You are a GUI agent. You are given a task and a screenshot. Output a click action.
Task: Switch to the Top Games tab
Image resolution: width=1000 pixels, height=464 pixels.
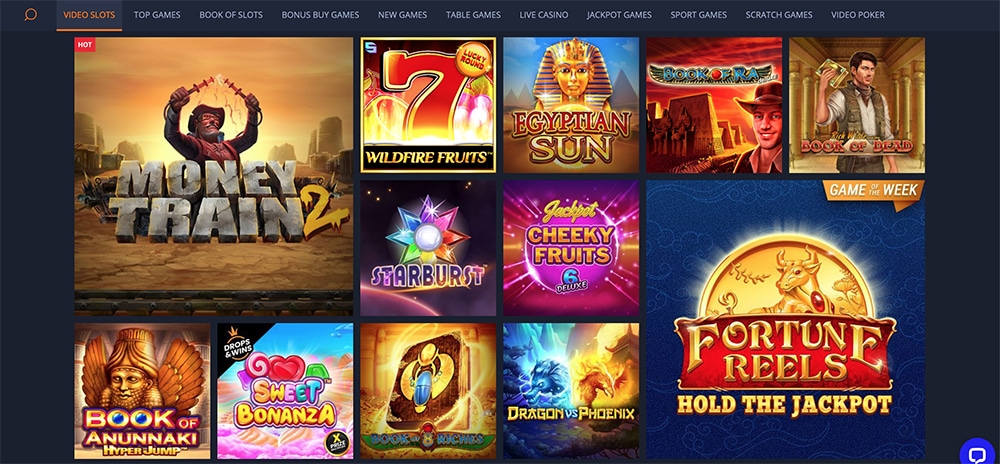[x=157, y=15]
